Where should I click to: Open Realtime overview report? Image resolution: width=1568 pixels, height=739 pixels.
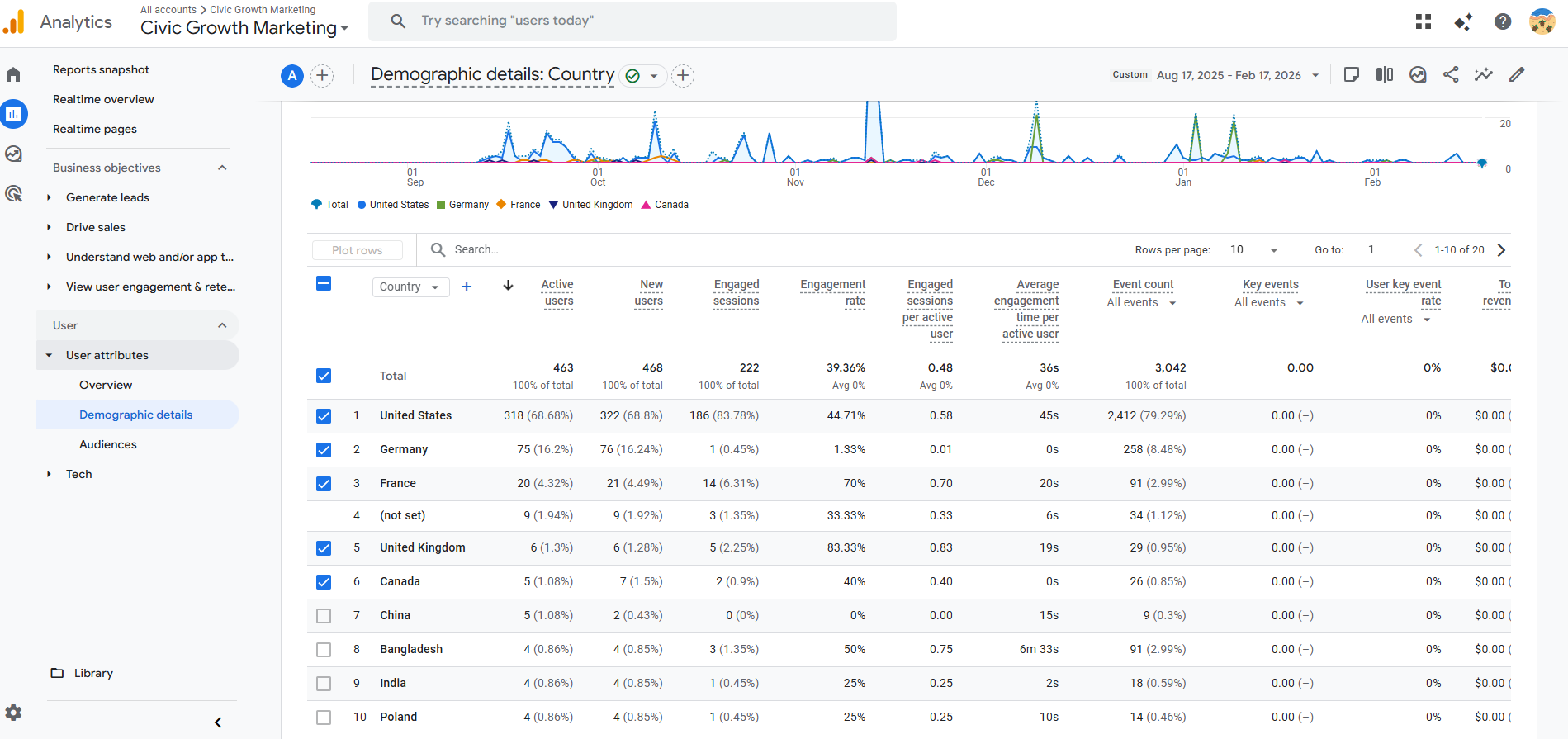103,99
